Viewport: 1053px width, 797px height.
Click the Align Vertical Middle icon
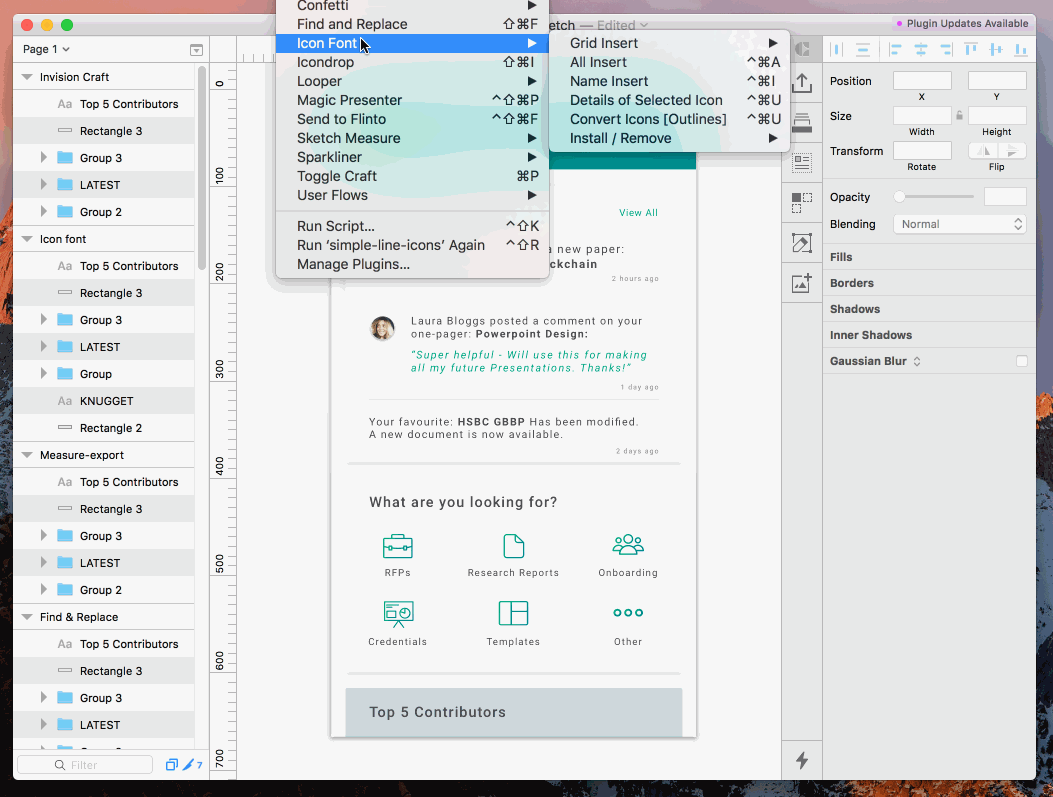[996, 49]
